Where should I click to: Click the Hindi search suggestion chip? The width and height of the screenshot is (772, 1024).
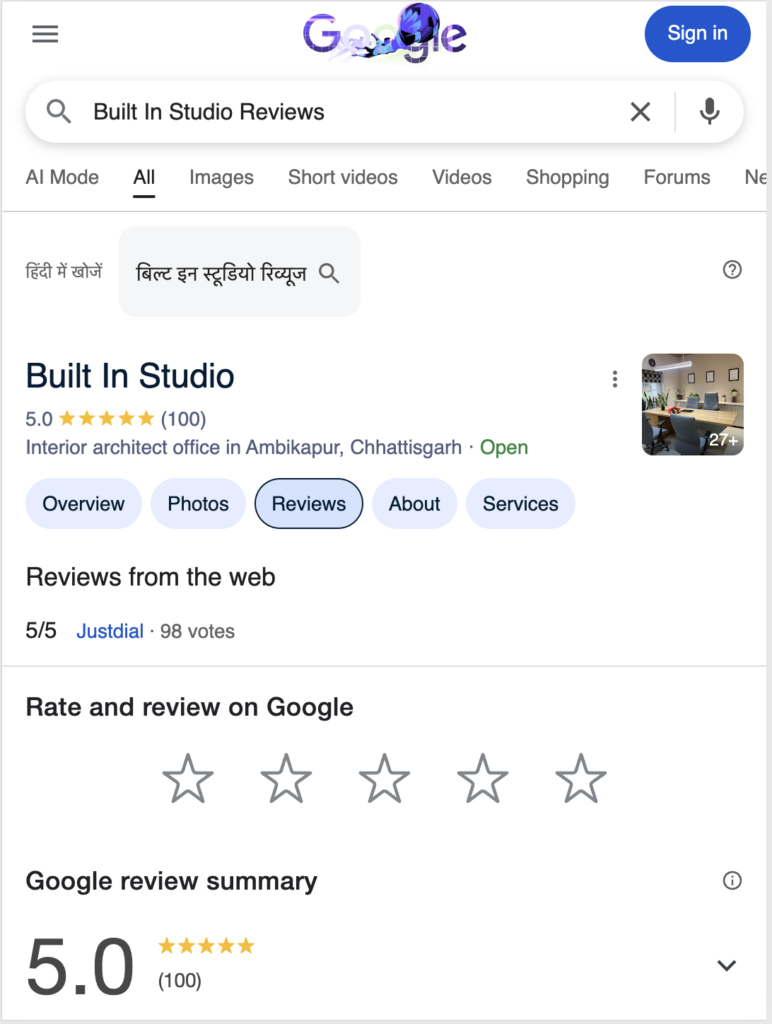click(x=239, y=272)
